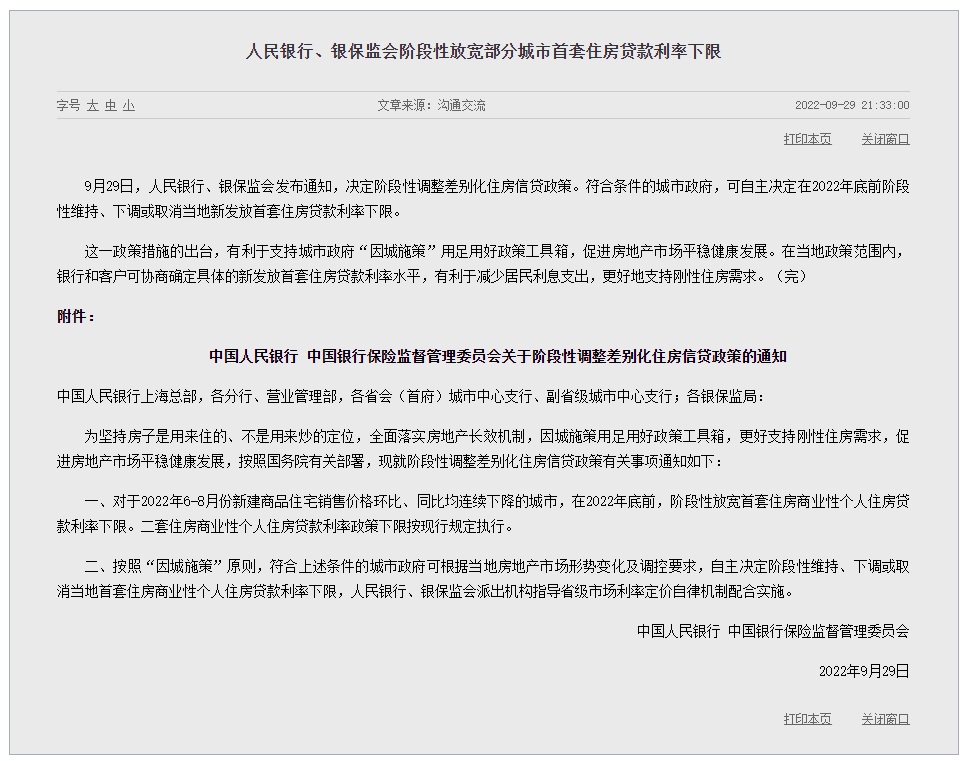The height and width of the screenshot is (761, 965).
Task: Click the 字号 label
Action: pyautogui.click(x=68, y=106)
